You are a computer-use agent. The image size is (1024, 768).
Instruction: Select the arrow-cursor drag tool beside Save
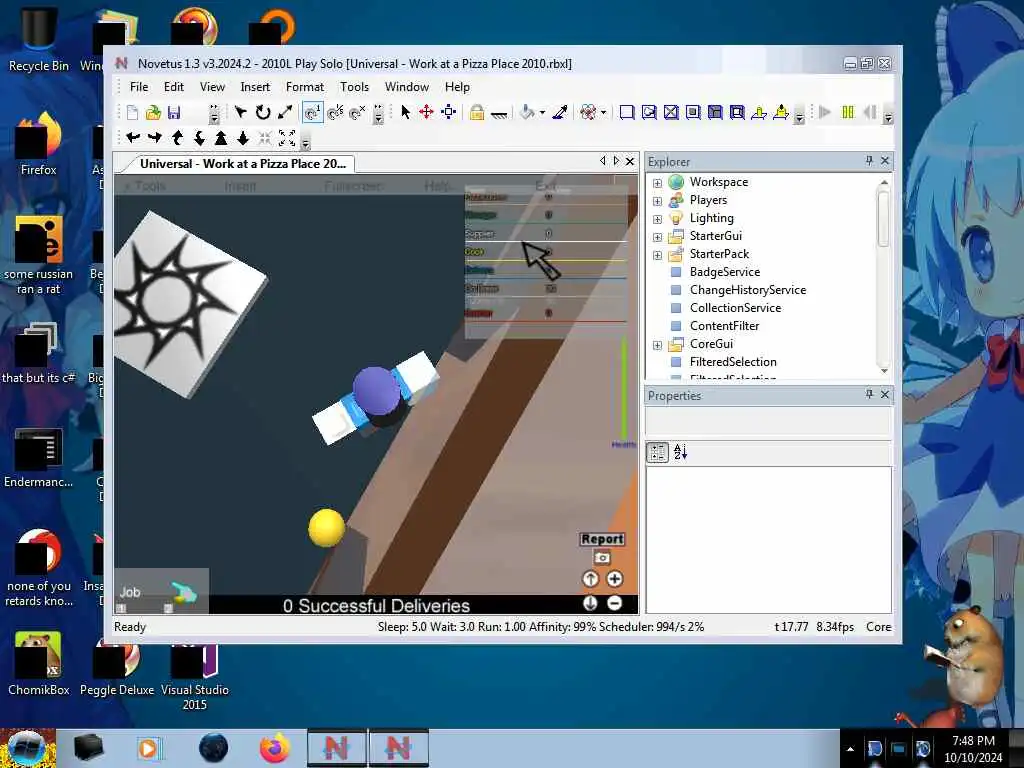tap(240, 112)
